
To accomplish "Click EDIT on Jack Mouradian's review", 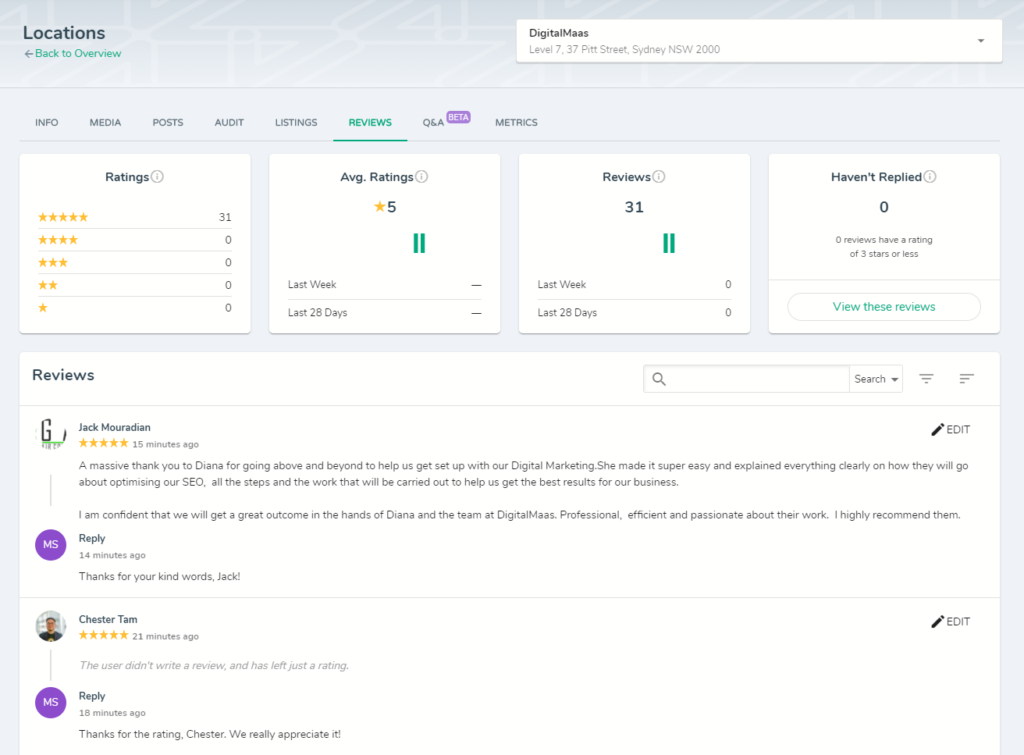I will (x=950, y=429).
